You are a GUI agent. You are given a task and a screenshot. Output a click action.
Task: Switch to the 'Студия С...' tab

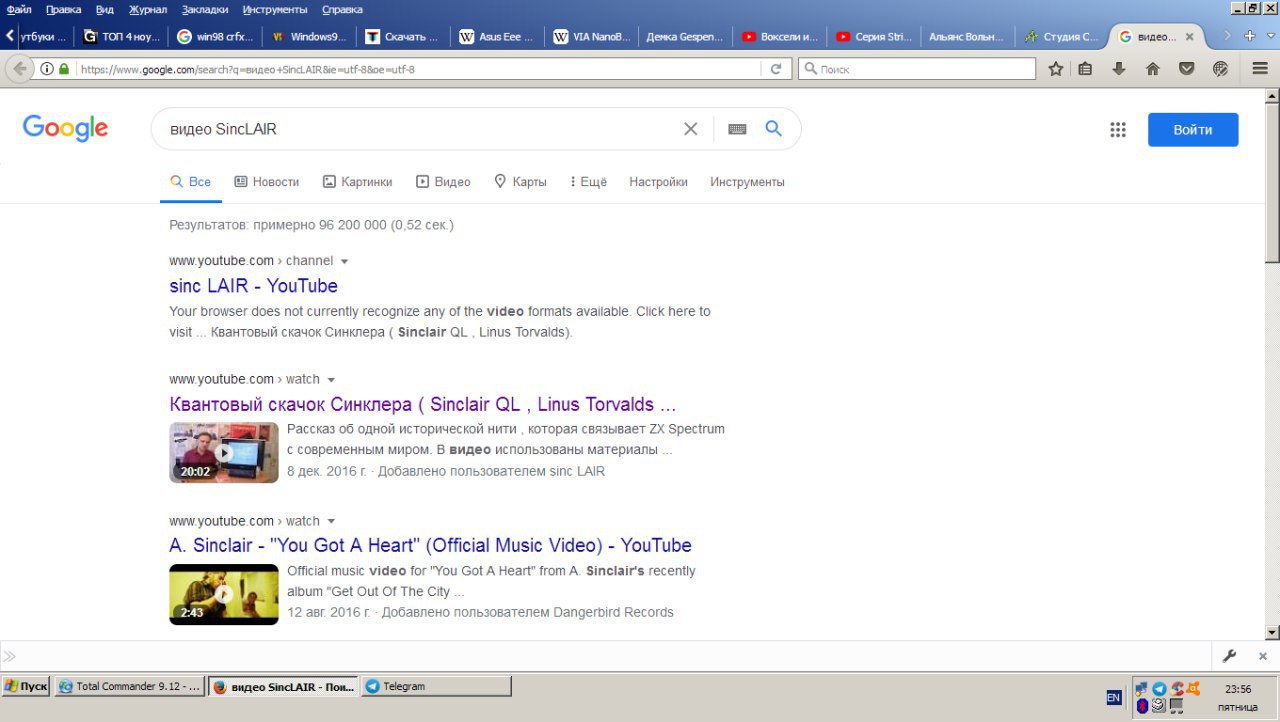(1060, 37)
